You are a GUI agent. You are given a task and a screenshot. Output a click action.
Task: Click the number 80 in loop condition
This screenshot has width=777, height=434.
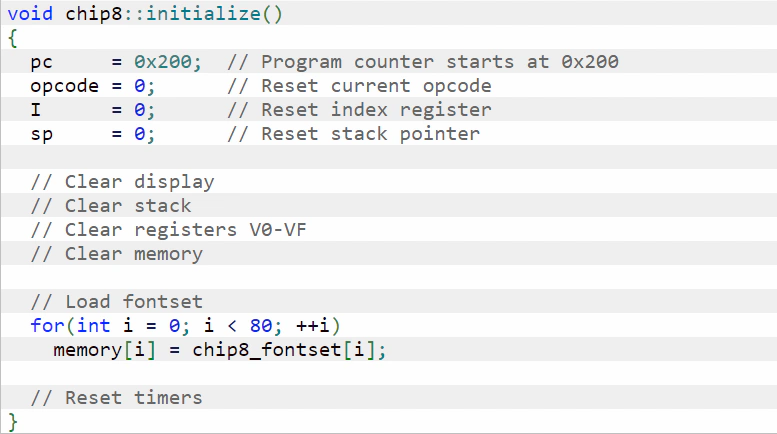[x=261, y=326]
